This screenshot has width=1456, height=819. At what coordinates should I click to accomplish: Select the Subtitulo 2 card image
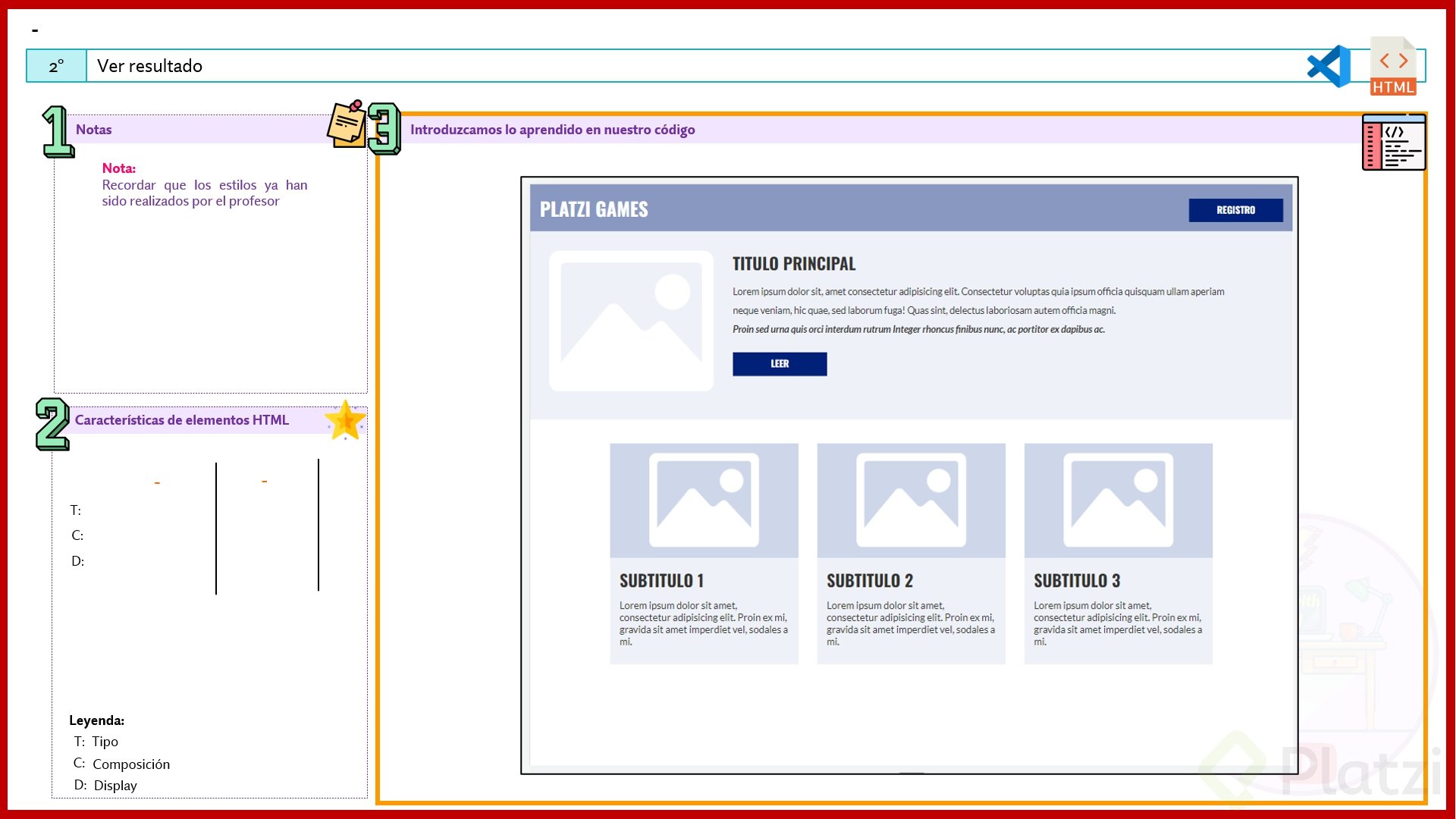click(x=911, y=500)
